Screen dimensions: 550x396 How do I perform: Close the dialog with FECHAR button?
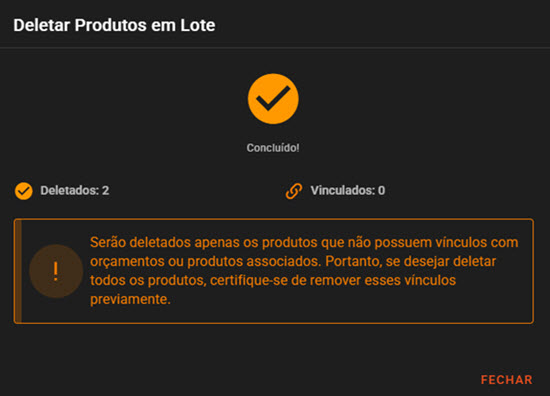(507, 380)
